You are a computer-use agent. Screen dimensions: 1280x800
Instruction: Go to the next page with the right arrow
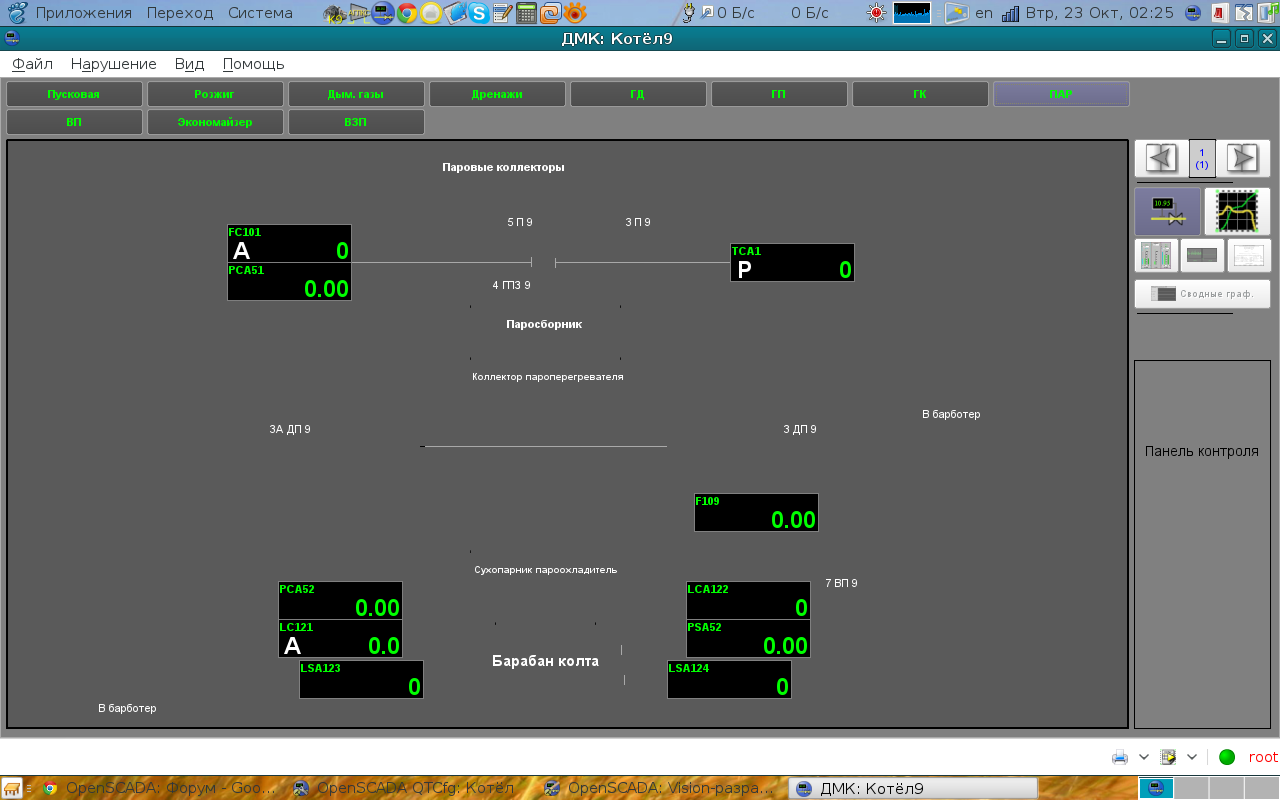click(x=1242, y=158)
